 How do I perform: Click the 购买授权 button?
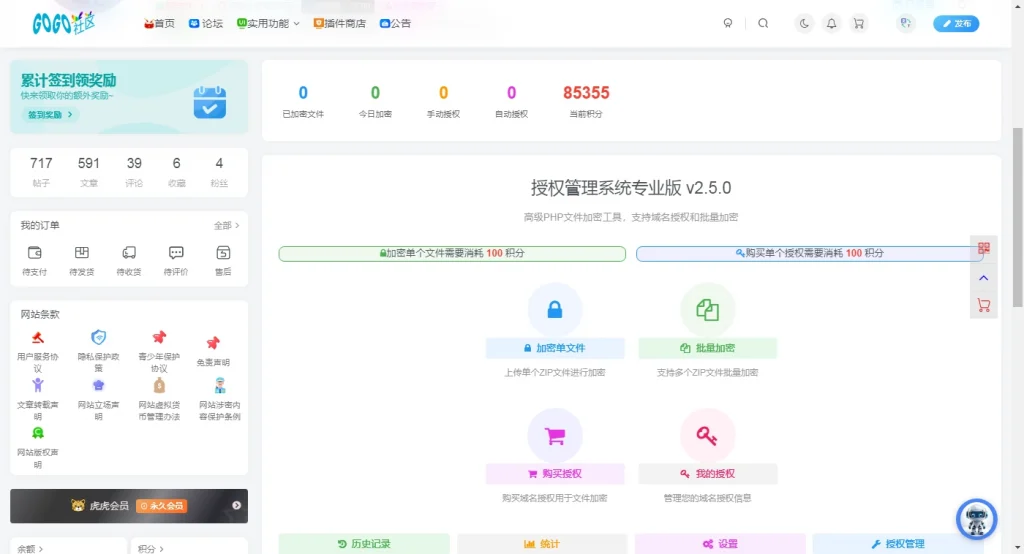point(555,474)
